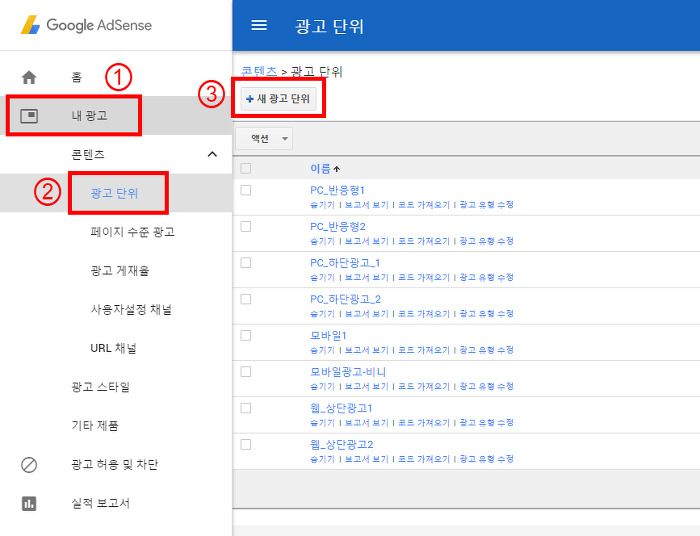700x536 pixels.
Task: Click the 새 광고 단위 button
Action: [278, 99]
